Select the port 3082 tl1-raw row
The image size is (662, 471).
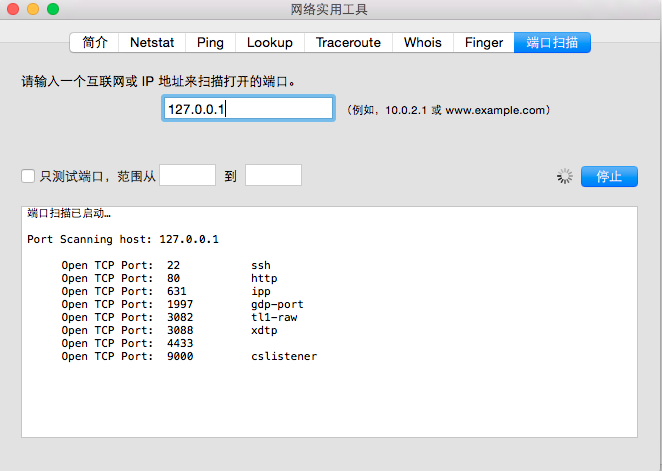179,317
